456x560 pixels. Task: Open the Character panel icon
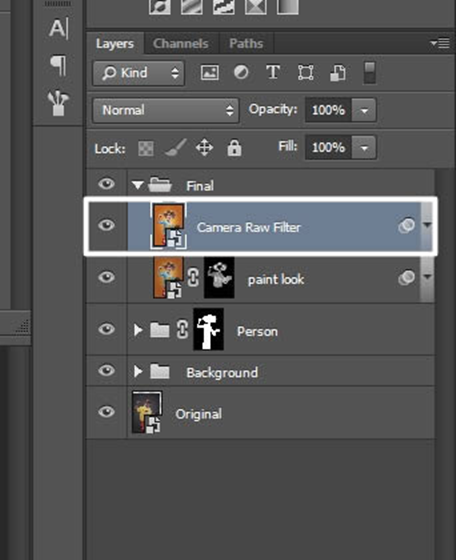(x=59, y=28)
